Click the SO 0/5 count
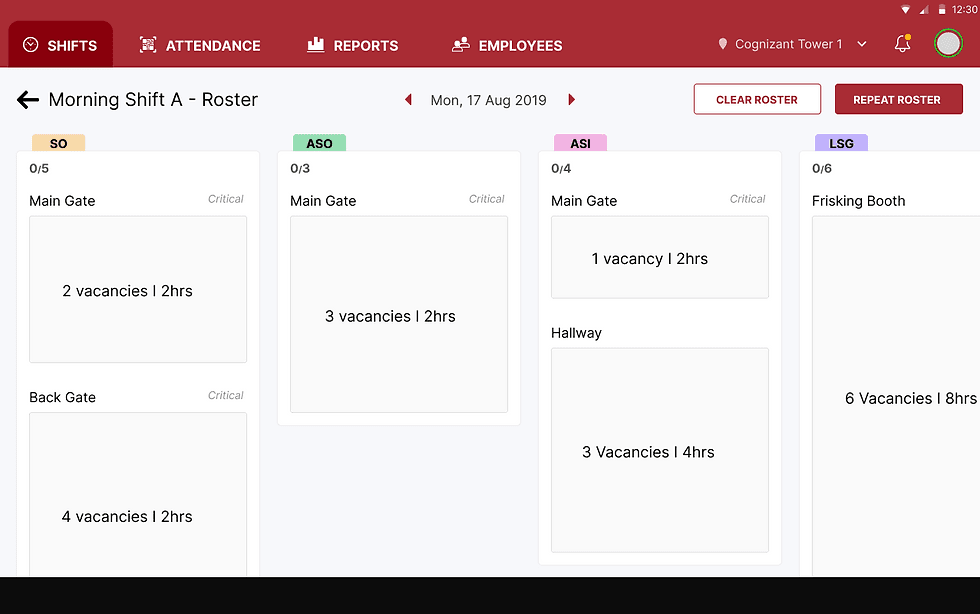This screenshot has height=614, width=980. pyautogui.click(x=39, y=168)
